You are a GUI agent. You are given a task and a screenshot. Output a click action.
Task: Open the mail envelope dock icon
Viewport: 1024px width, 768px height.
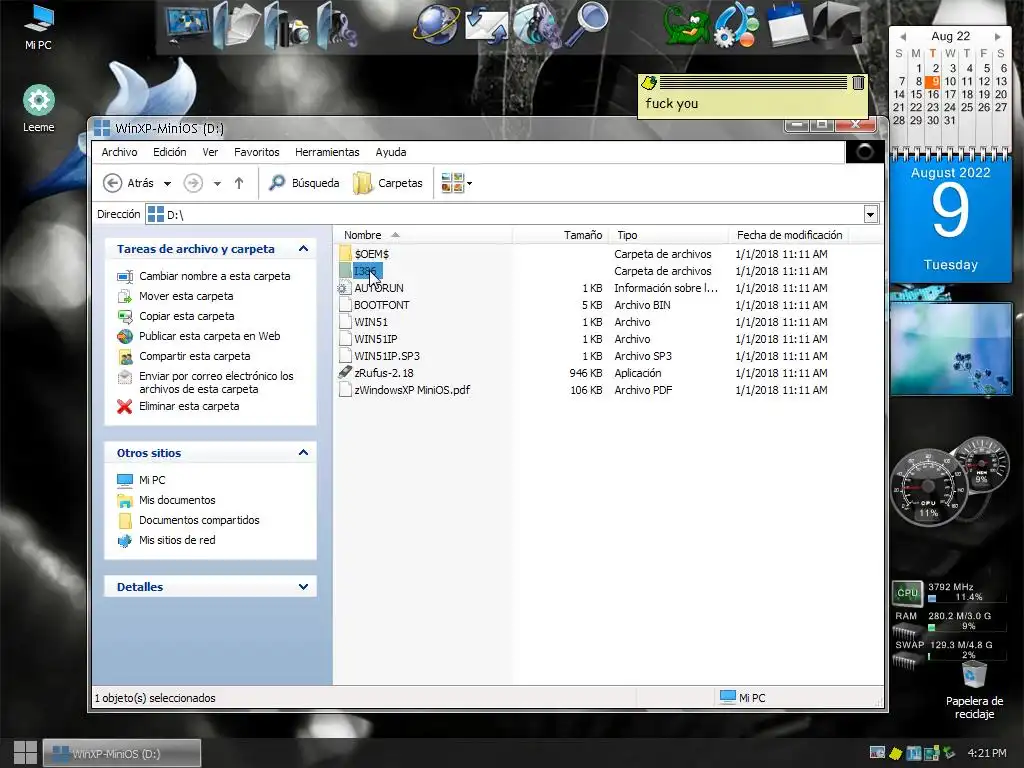(x=487, y=26)
